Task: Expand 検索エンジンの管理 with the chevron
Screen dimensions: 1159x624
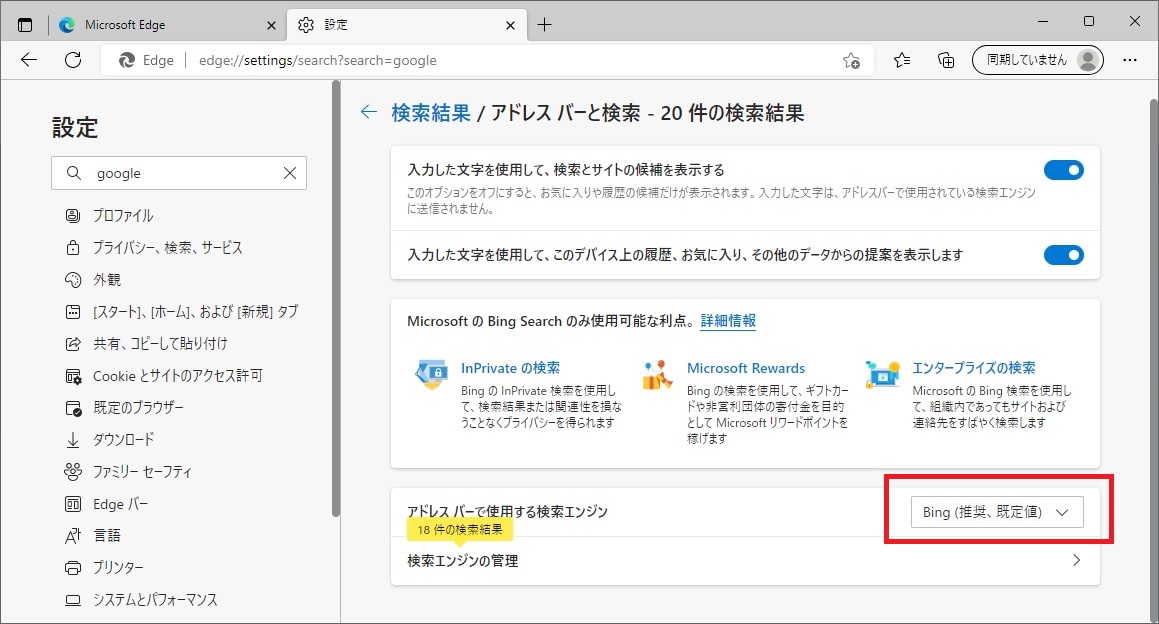Action: tap(1076, 560)
